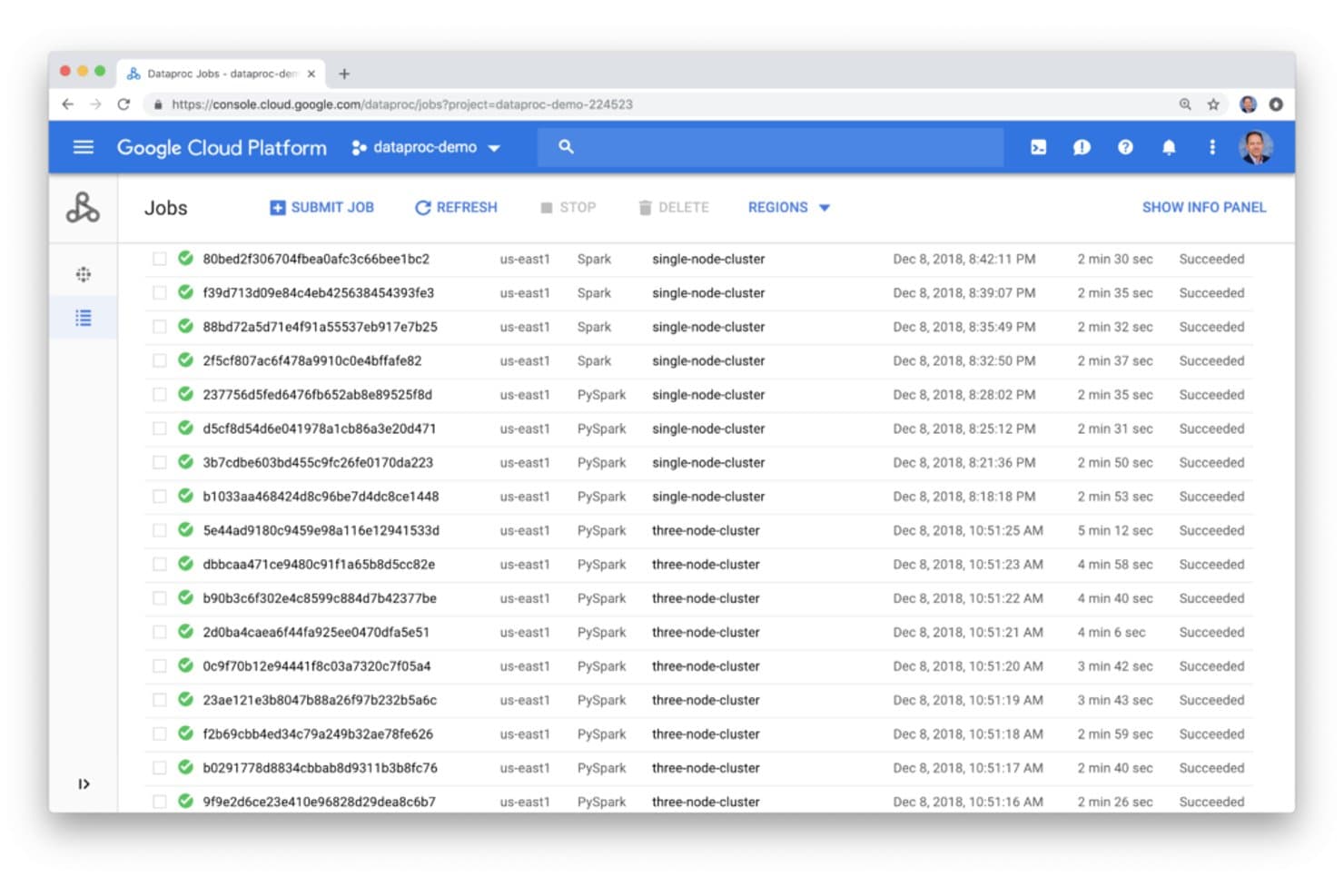Screen dimensions: 1344x896
Task: Open the dataproc-demo project selector dropdown
Action: [426, 147]
